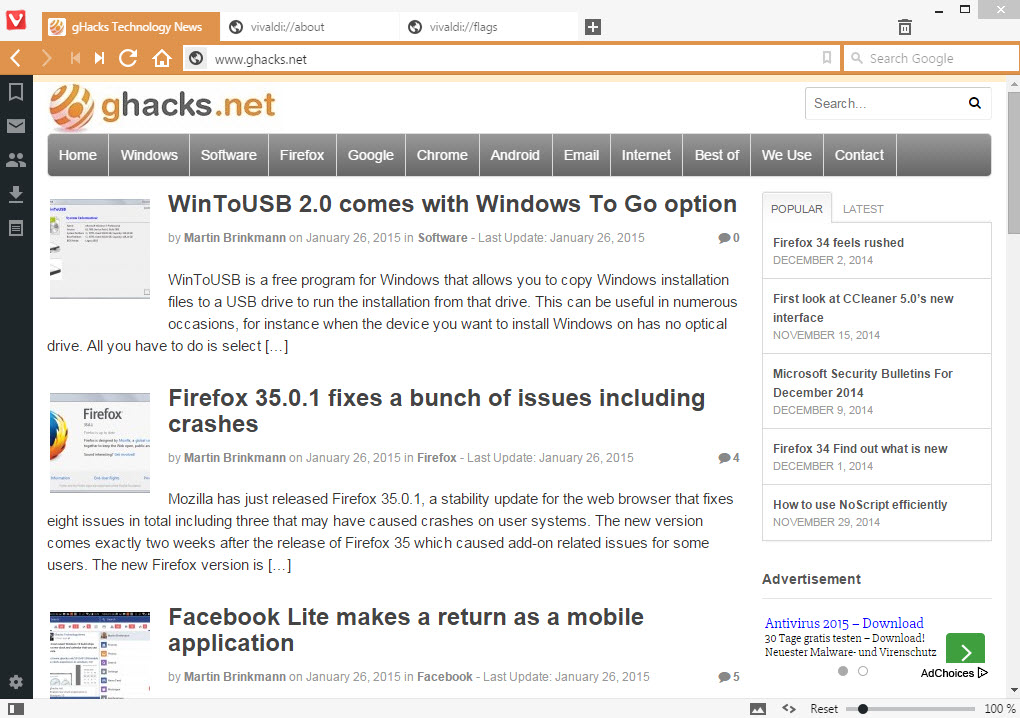Click the URL address field

(x=513, y=59)
